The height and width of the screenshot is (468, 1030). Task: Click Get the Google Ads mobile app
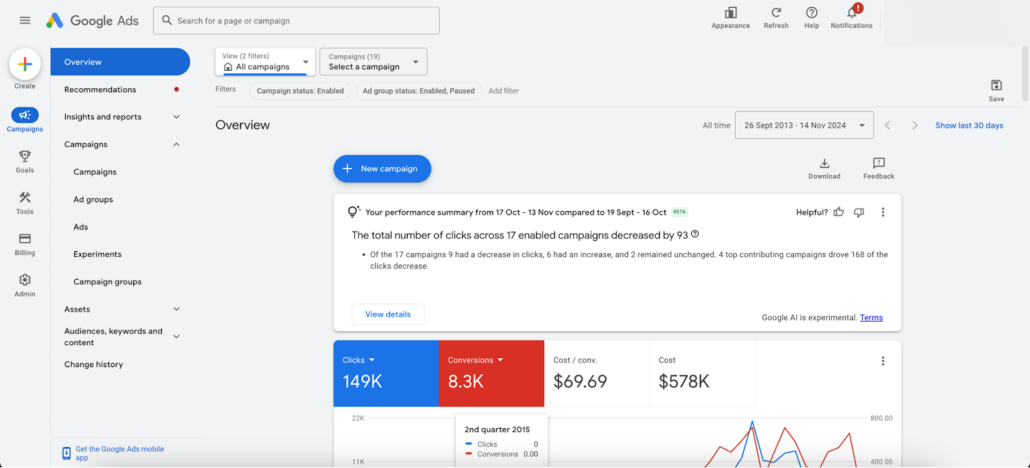coord(120,453)
